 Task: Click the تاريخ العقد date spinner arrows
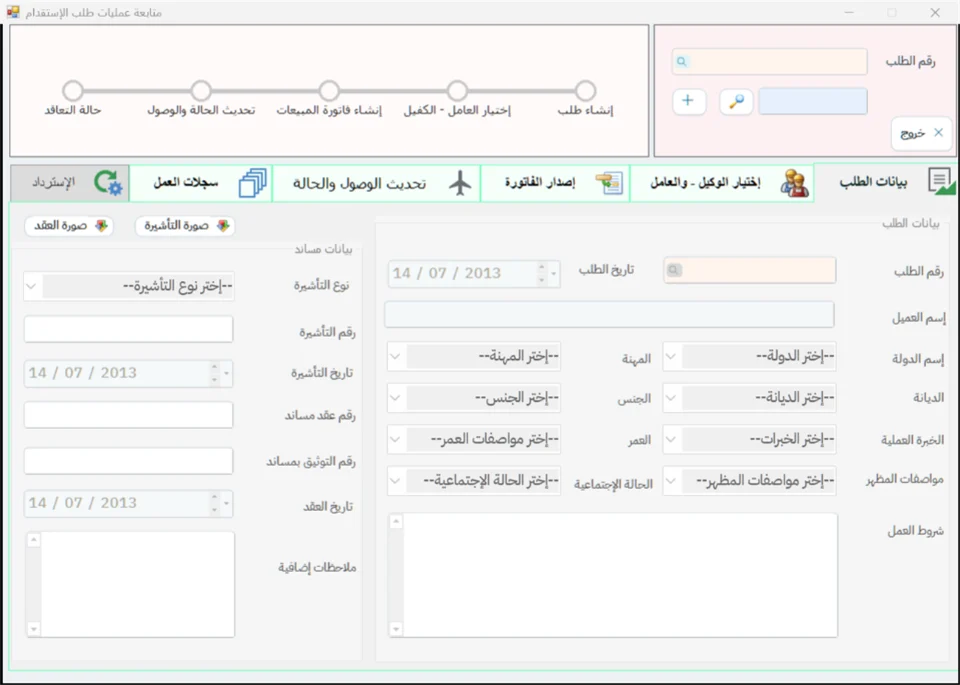[214, 504]
